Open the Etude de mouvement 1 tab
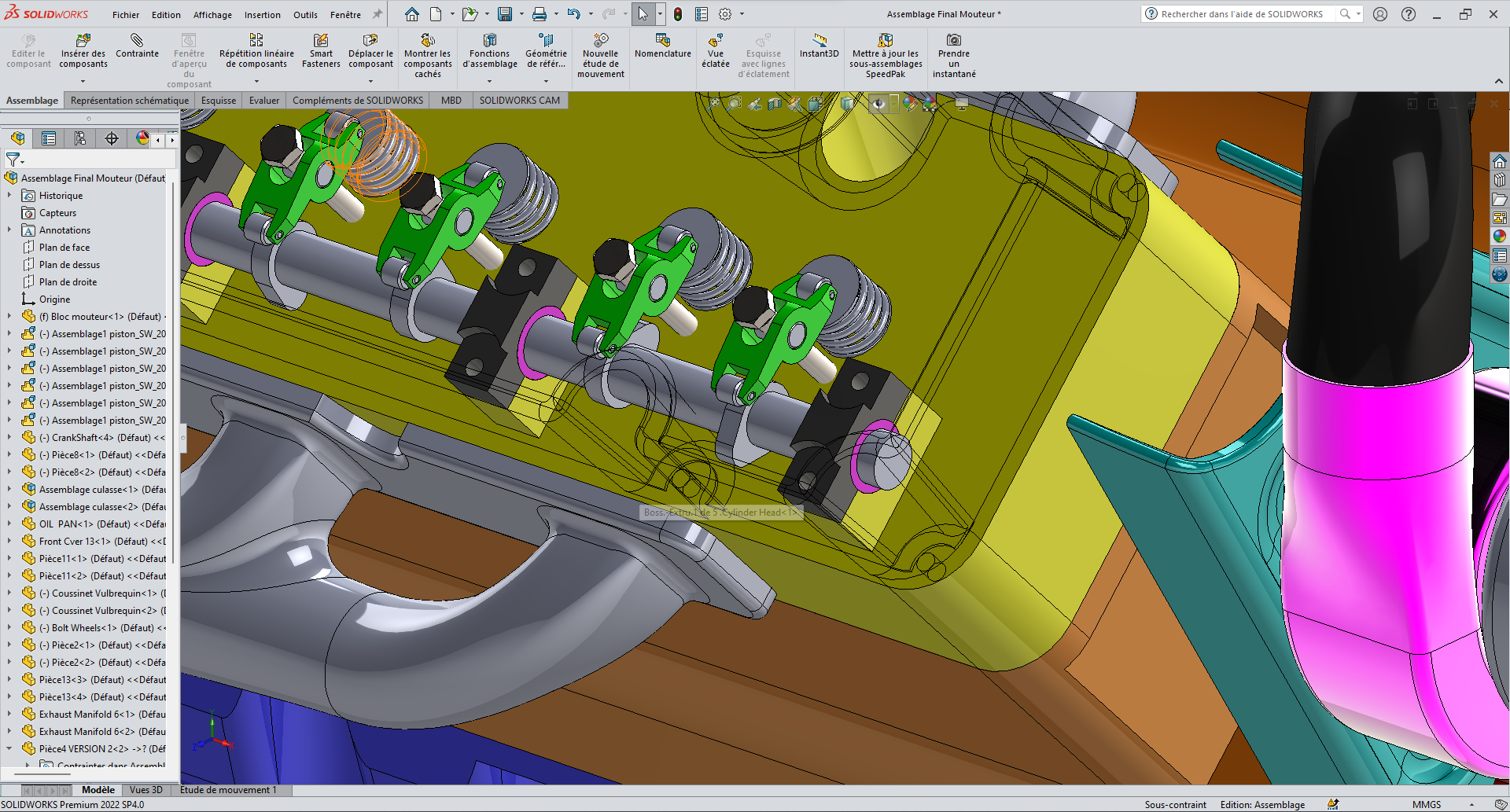This screenshot has height=812, width=1510. tap(228, 790)
